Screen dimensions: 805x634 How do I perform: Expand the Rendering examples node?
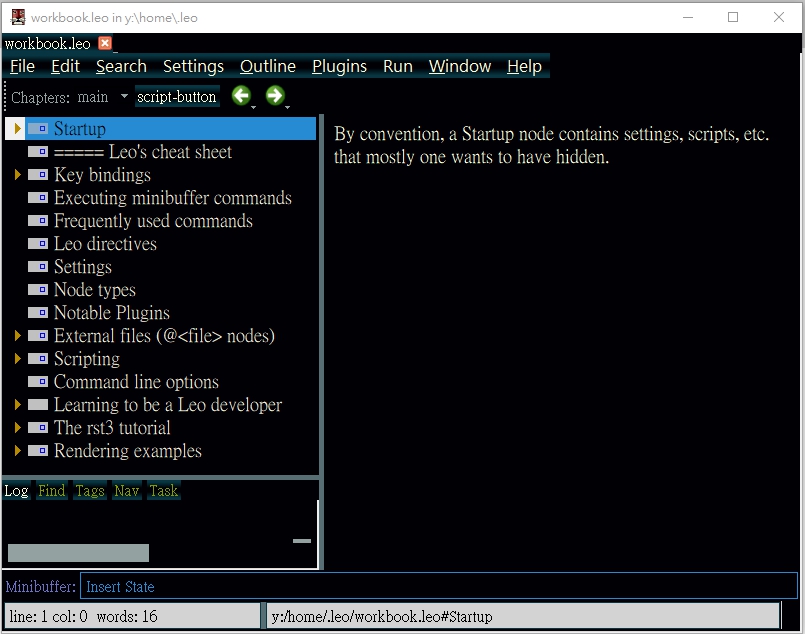point(17,451)
